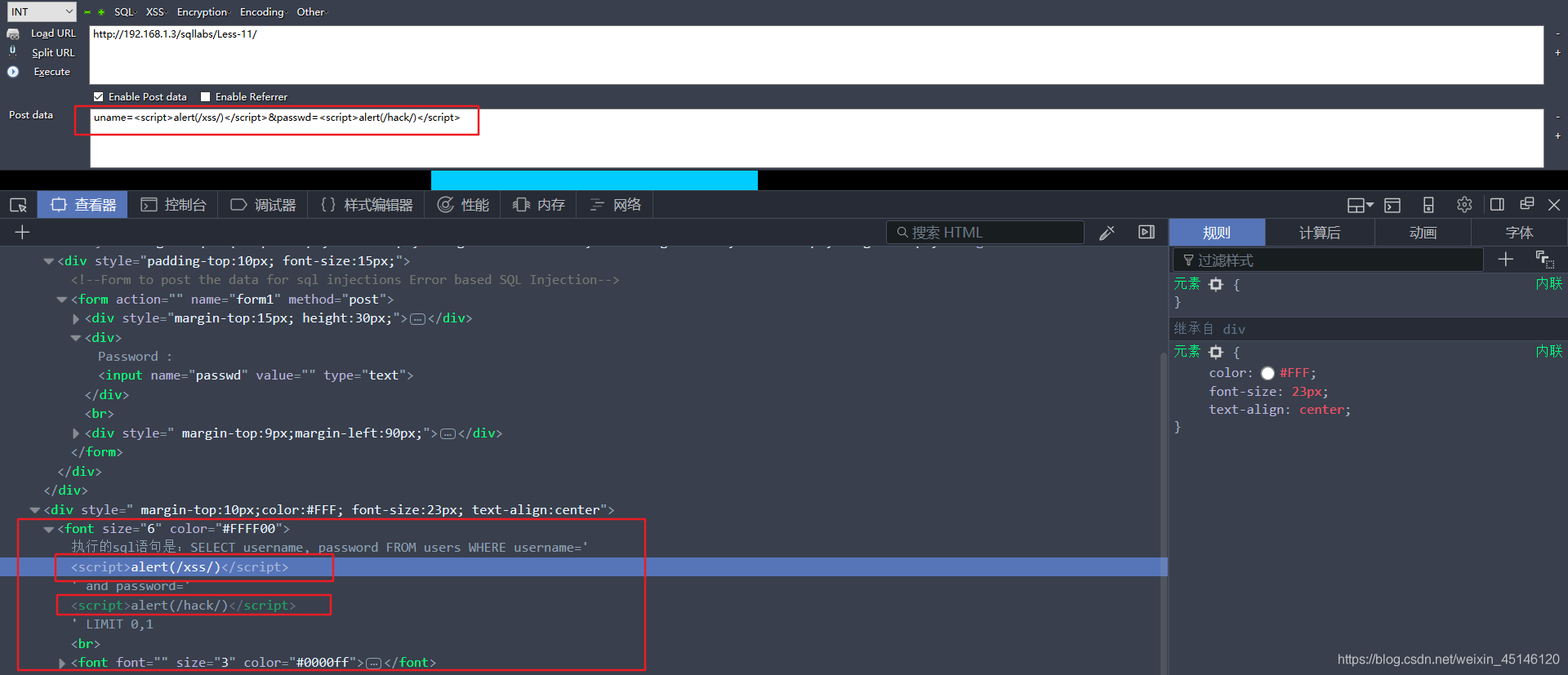Shrink the Post data field with minus
The image size is (1568, 675).
(1557, 118)
